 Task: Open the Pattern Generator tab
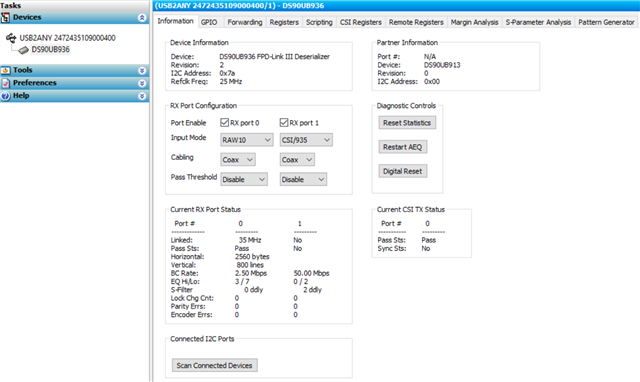(x=606, y=22)
